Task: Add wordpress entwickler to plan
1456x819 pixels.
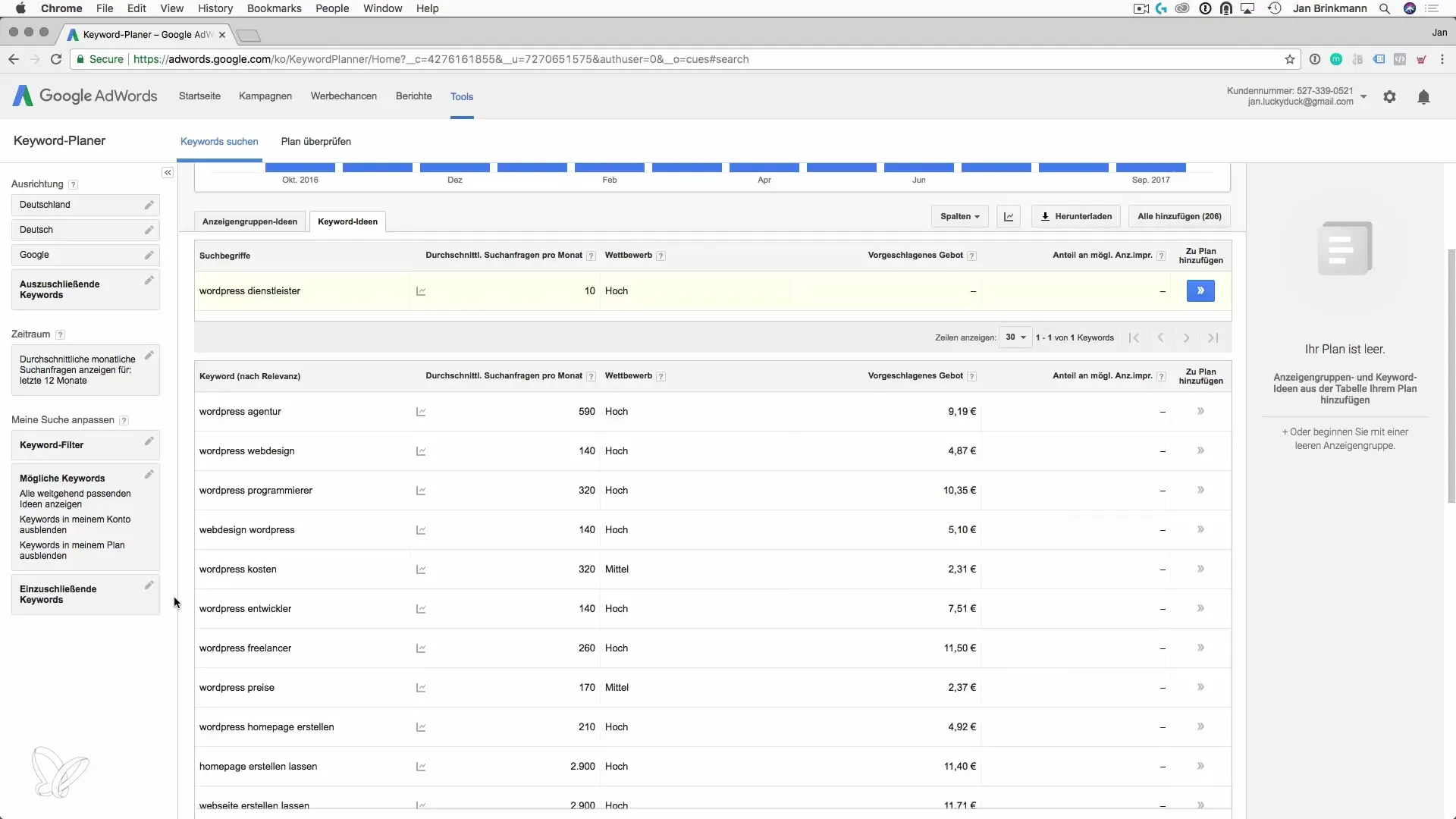Action: (1200, 608)
